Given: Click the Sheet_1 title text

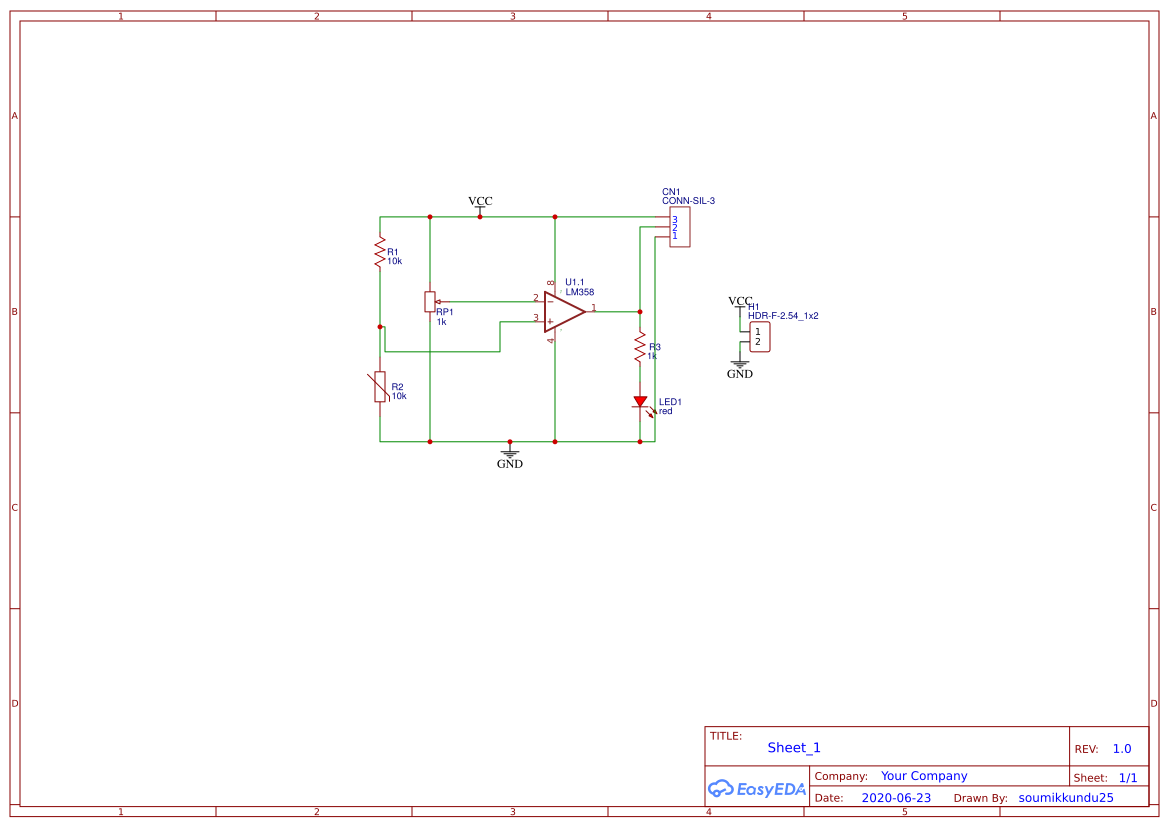Looking at the screenshot, I should click(793, 747).
